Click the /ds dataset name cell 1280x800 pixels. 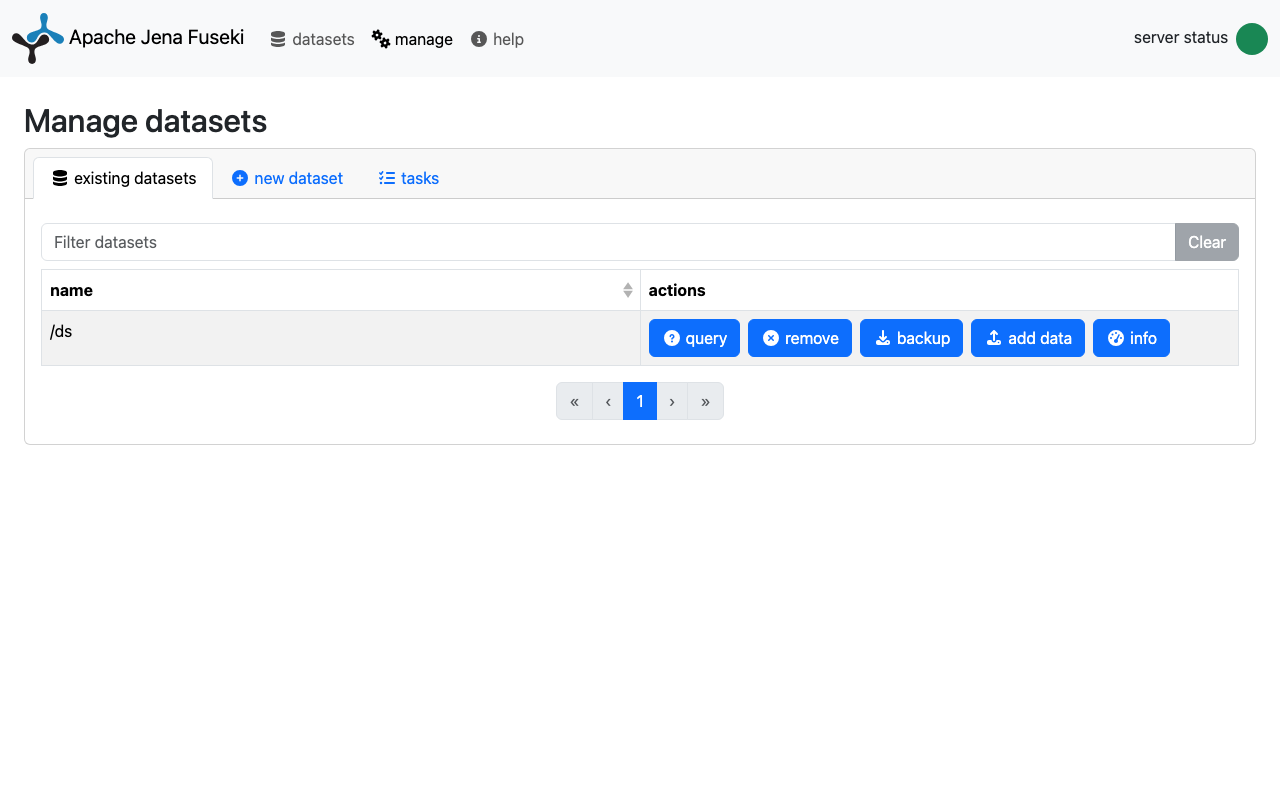(x=341, y=338)
